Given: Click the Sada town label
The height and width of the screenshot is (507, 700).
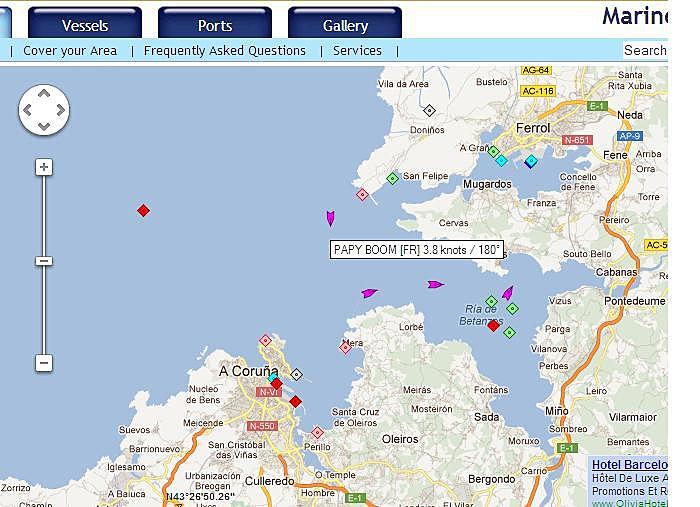Looking at the screenshot, I should (x=487, y=417).
